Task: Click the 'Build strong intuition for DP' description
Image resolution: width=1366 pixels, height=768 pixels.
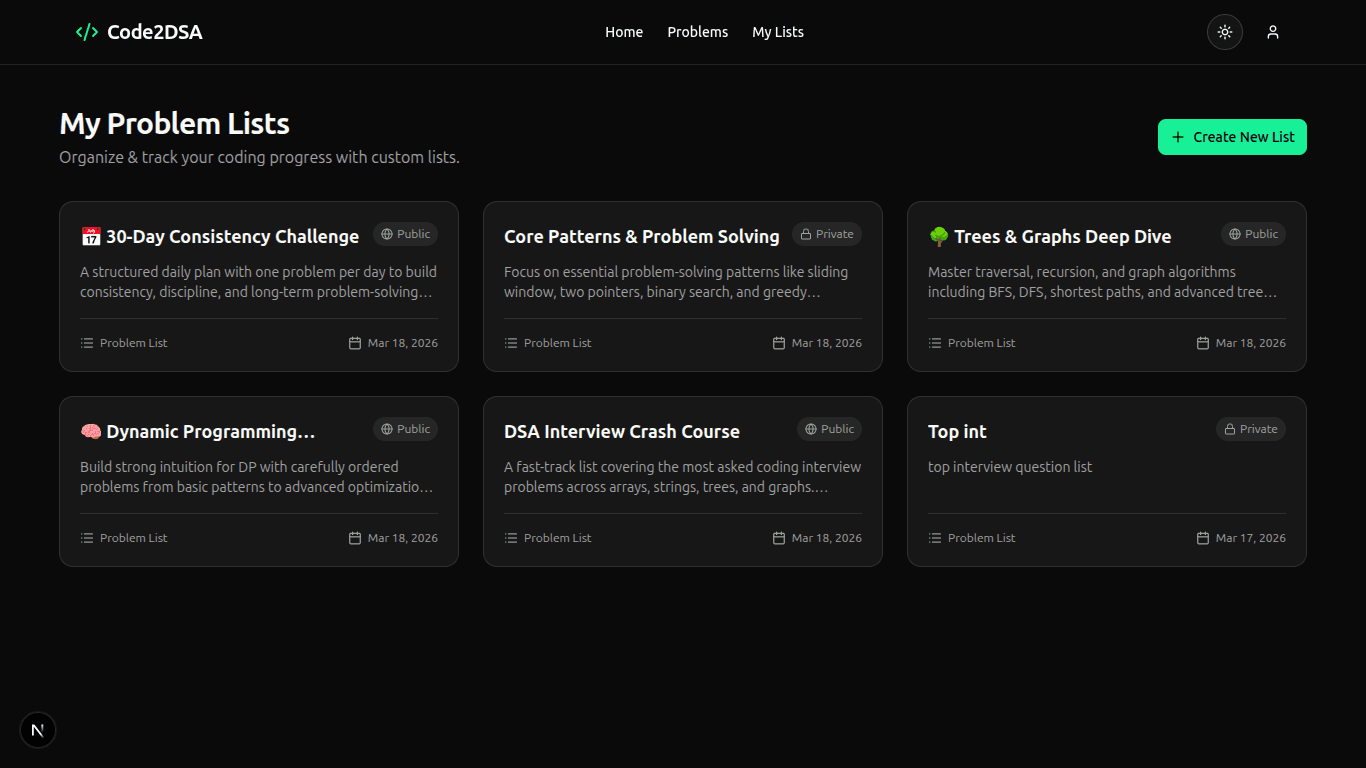Action: pyautogui.click(x=257, y=477)
